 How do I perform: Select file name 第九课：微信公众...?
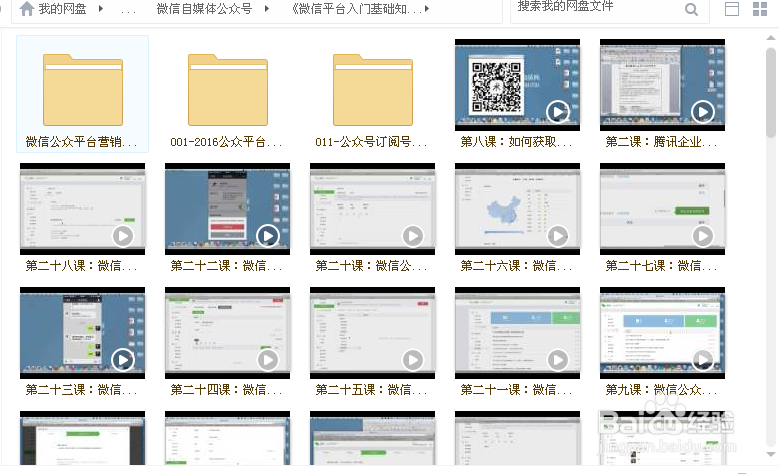tap(661, 390)
